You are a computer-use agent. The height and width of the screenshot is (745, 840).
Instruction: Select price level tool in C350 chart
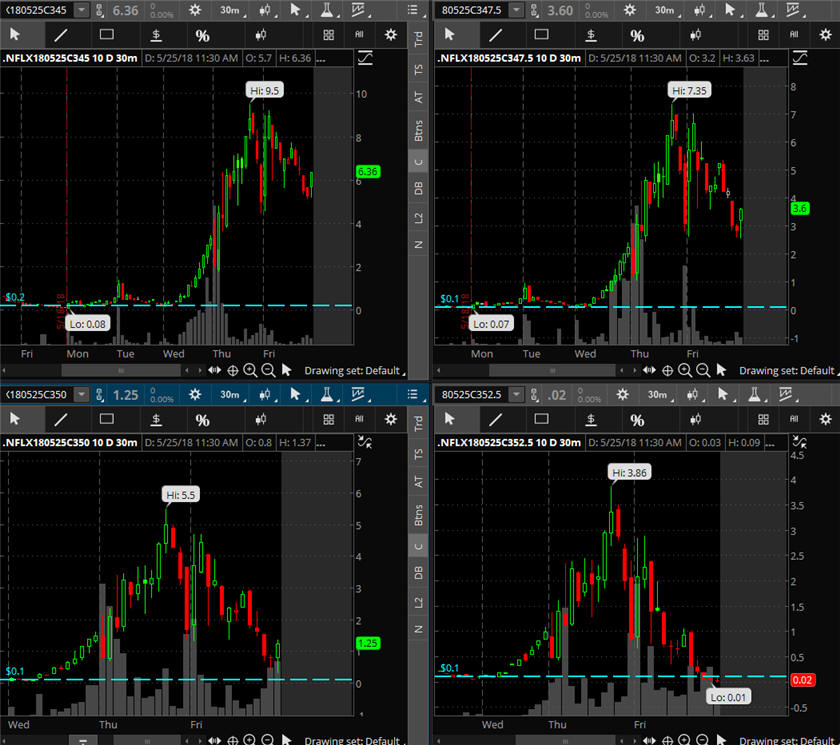156,420
